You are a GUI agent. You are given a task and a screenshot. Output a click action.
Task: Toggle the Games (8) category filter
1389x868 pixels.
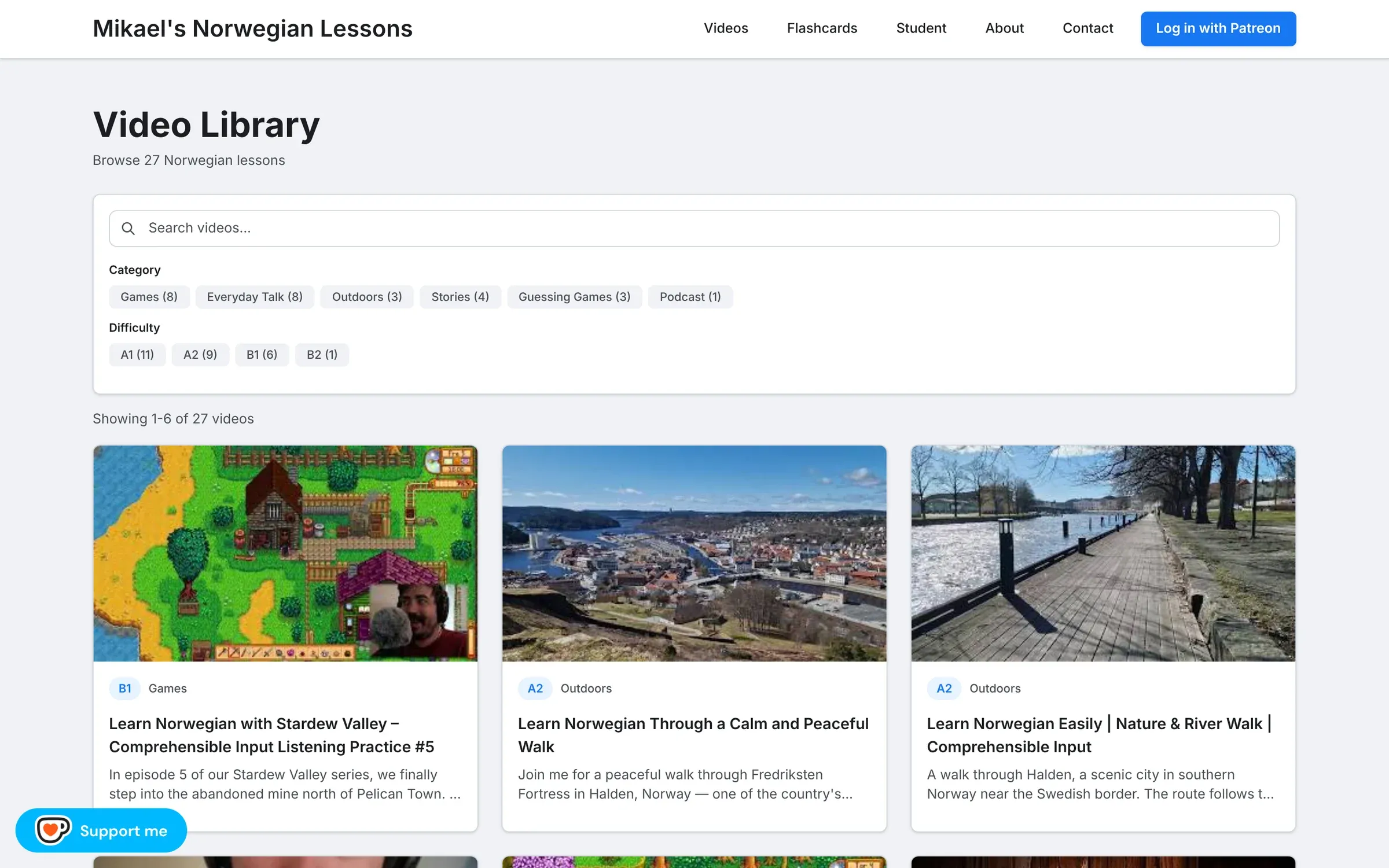[x=149, y=297]
